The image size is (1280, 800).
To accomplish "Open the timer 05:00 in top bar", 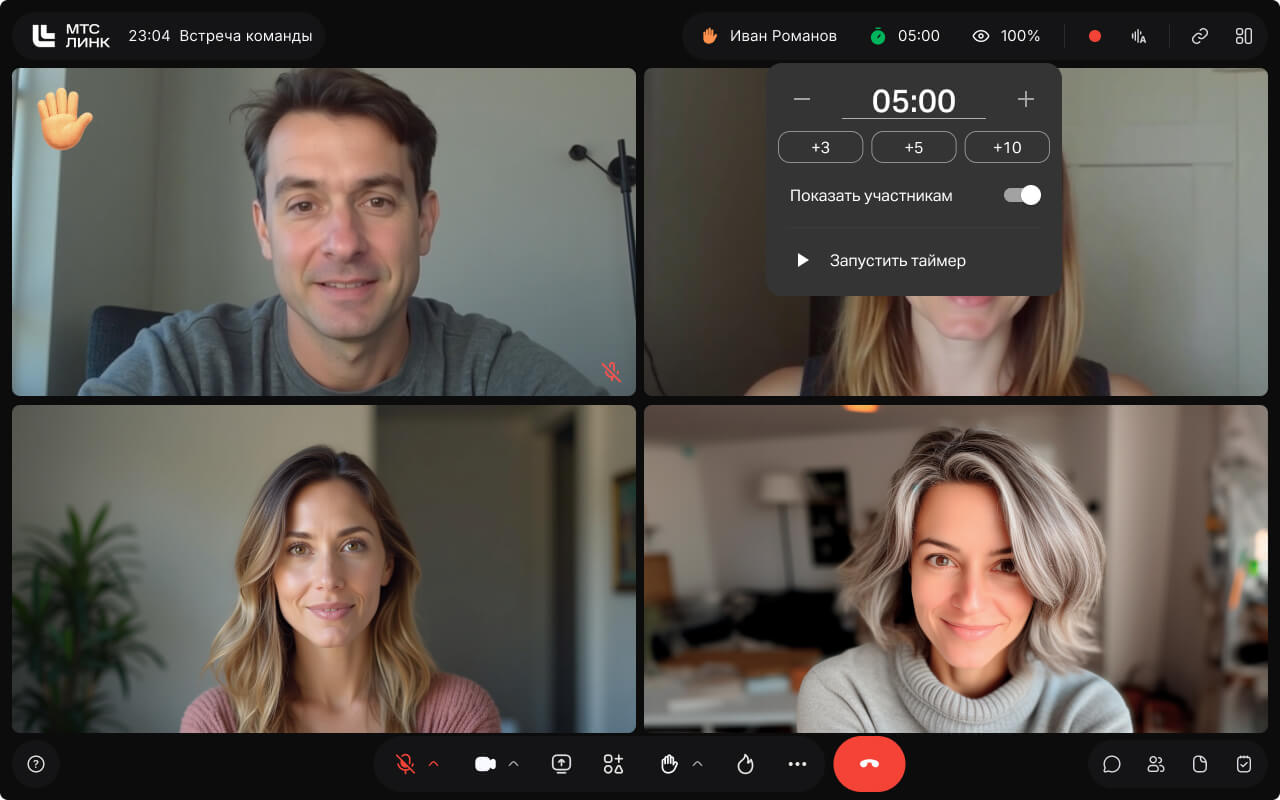I will [x=905, y=36].
